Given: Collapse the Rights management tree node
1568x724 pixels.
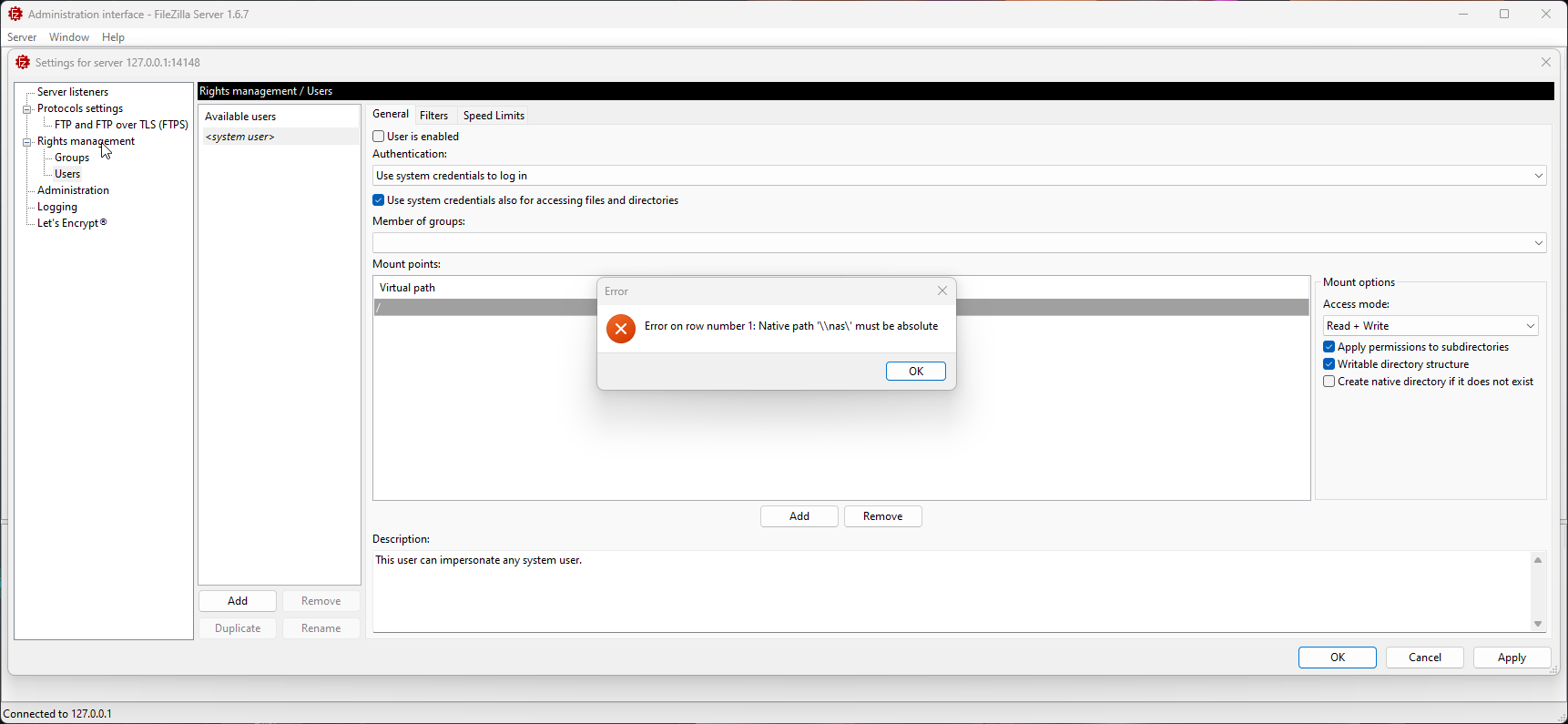Looking at the screenshot, I should (27, 142).
